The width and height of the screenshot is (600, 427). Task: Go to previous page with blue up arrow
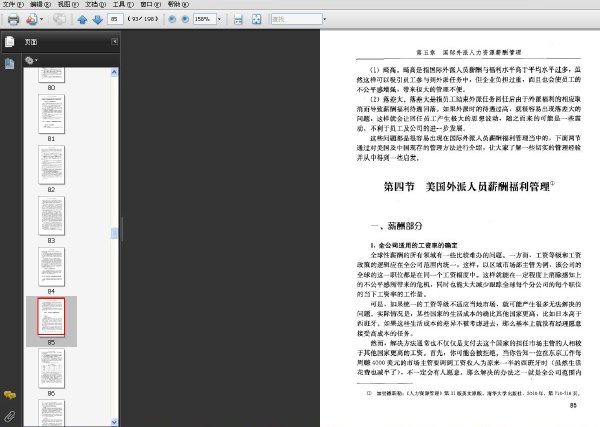coord(82,20)
